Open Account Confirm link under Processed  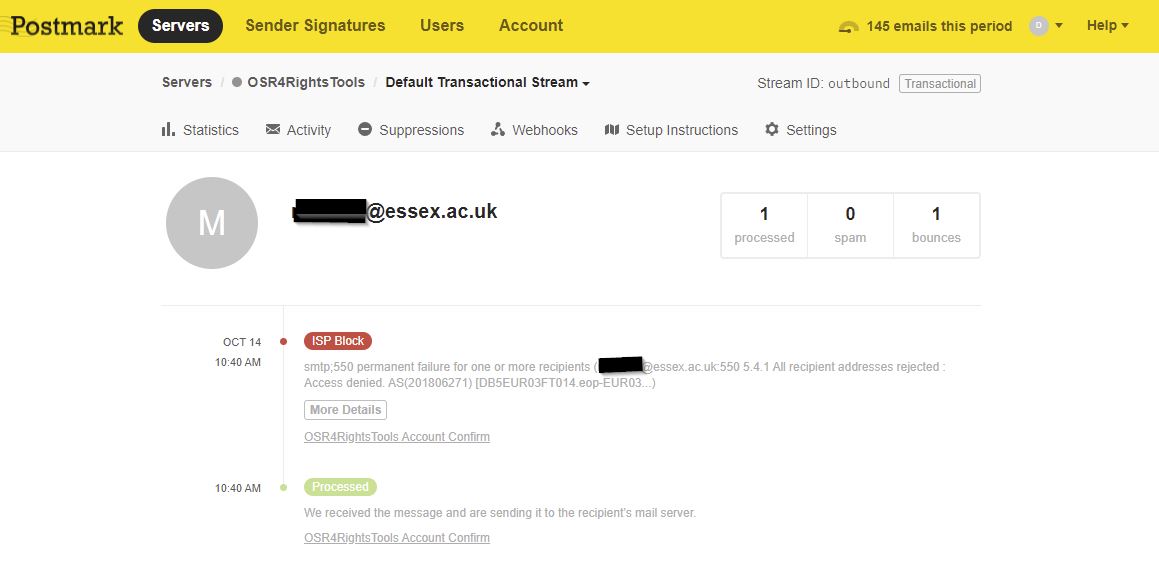click(x=397, y=538)
